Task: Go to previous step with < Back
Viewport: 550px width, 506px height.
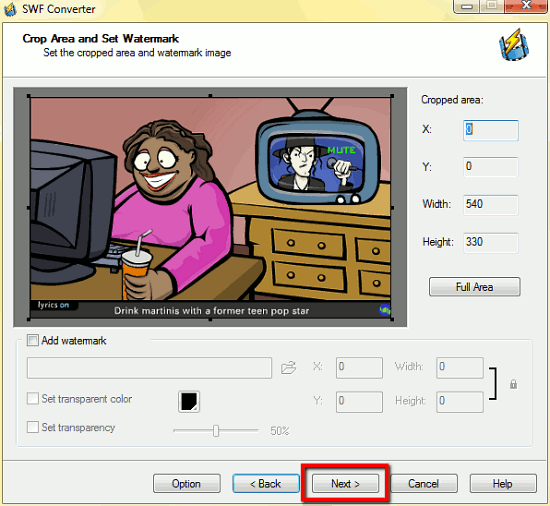Action: [266, 484]
